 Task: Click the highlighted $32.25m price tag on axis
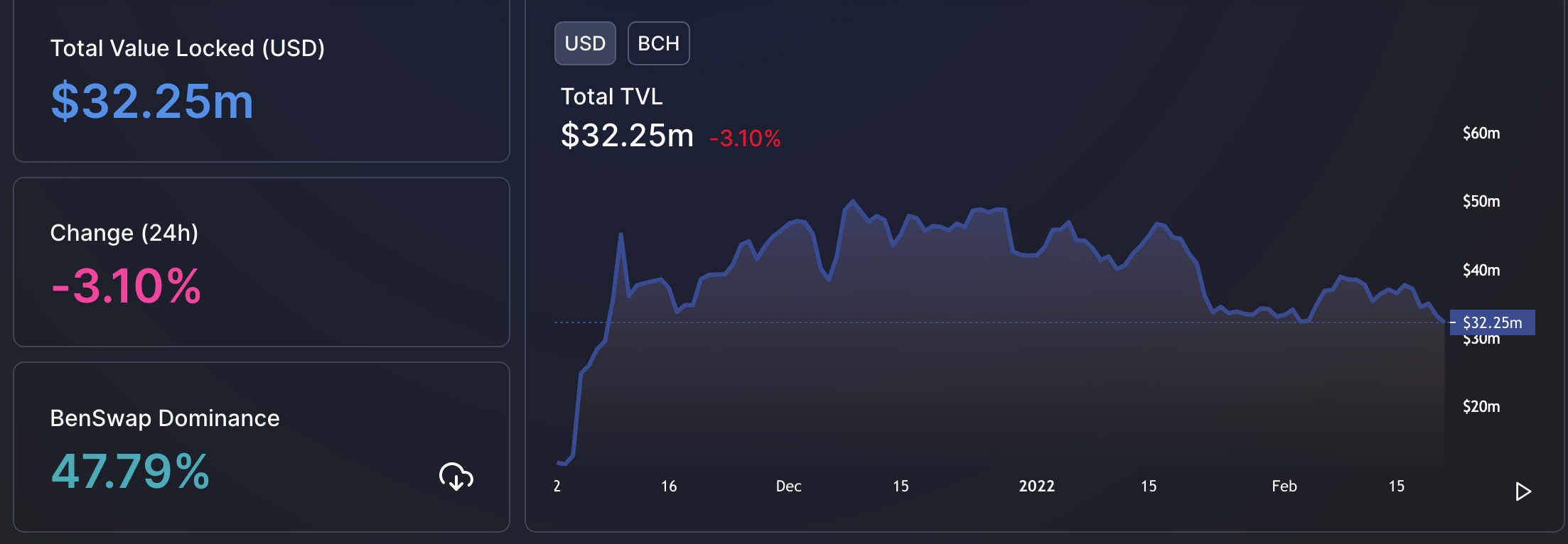1492,322
